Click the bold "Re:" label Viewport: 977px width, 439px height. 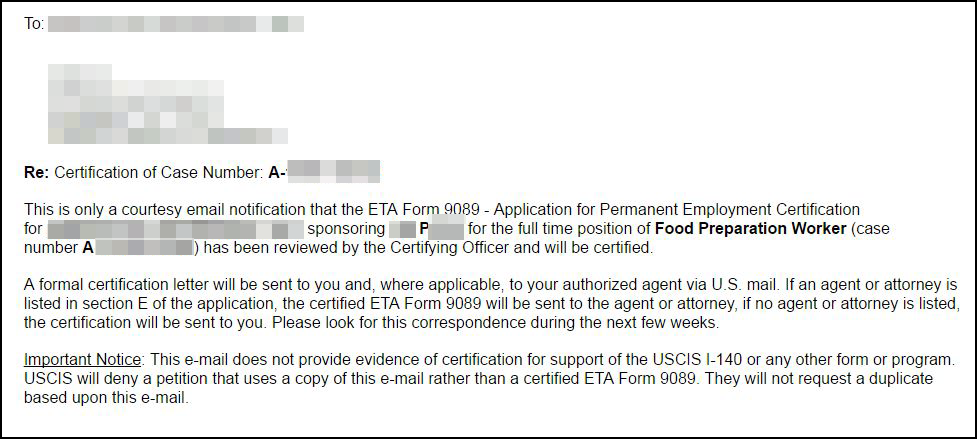coord(37,172)
